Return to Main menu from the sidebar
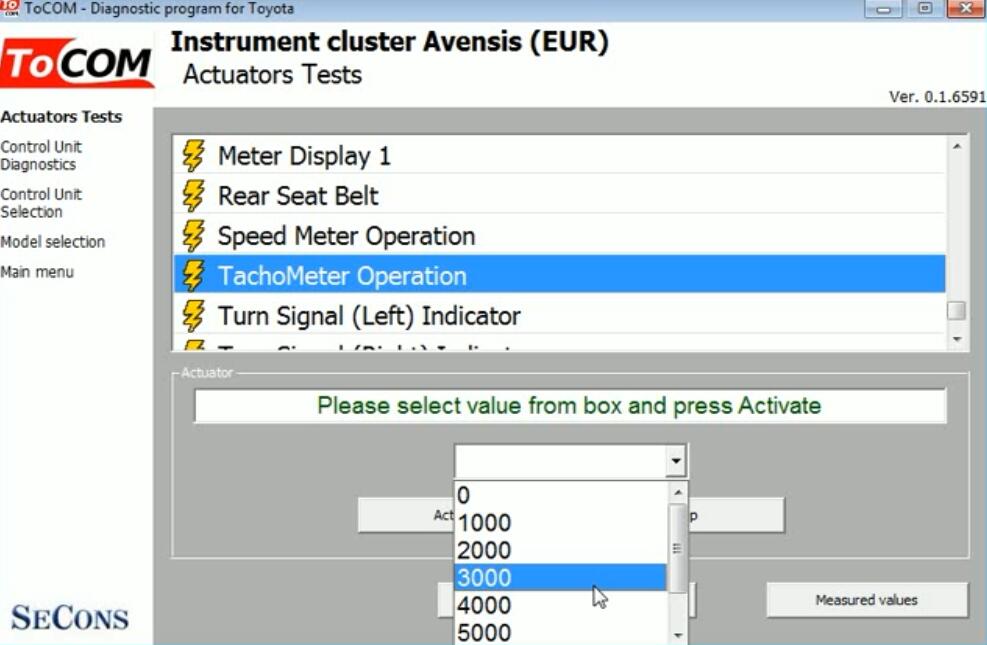Viewport: 987px width, 645px height. (37, 272)
